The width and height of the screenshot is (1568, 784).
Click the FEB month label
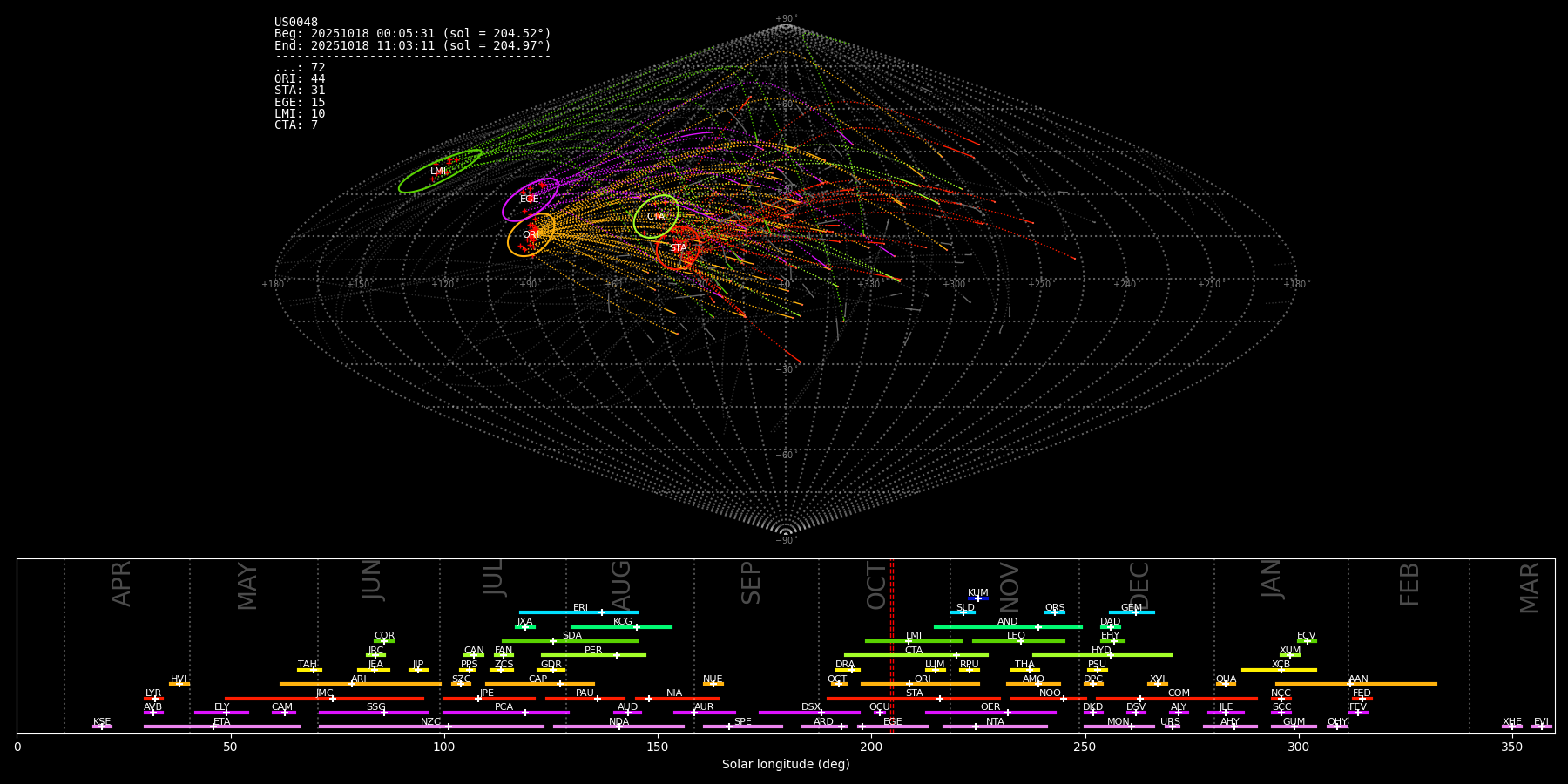(1409, 584)
